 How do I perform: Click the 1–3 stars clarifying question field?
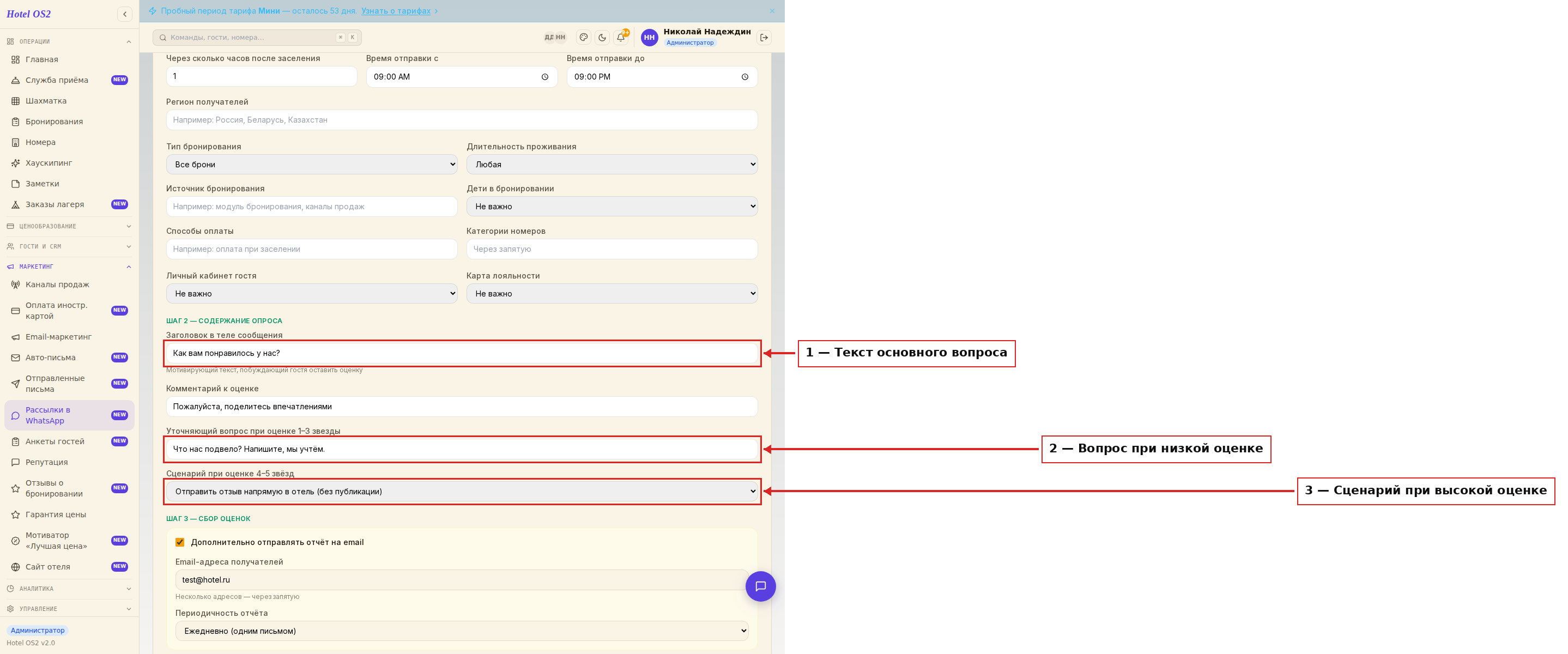(462, 450)
